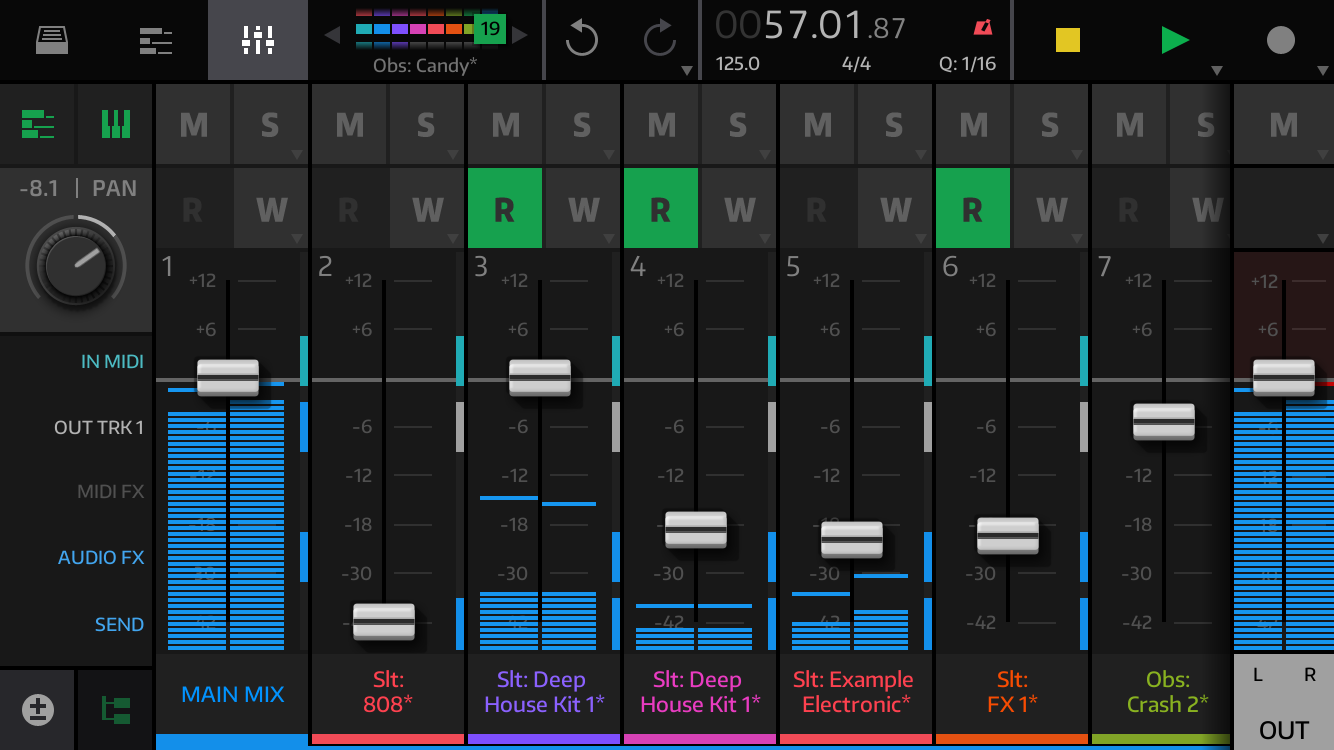Disable read automation on the Example Electronic track
1334x750 pixels.
[x=817, y=208]
